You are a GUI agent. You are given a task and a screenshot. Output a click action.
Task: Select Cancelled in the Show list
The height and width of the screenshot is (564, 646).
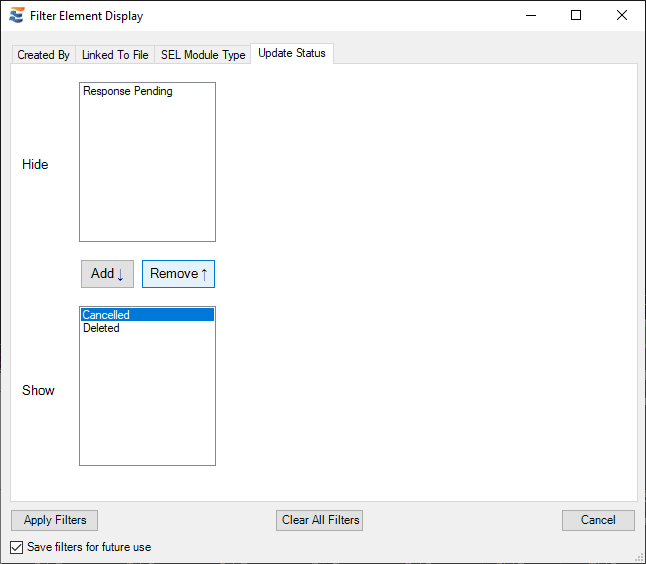pos(147,315)
